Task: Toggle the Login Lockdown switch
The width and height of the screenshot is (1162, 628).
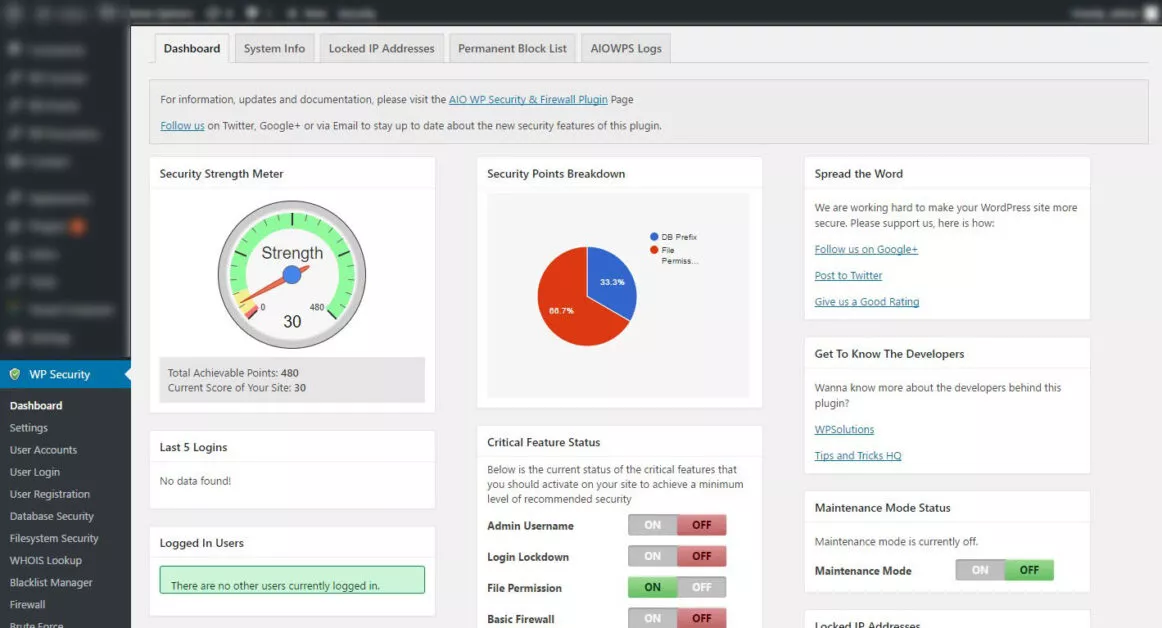Action: pos(677,556)
